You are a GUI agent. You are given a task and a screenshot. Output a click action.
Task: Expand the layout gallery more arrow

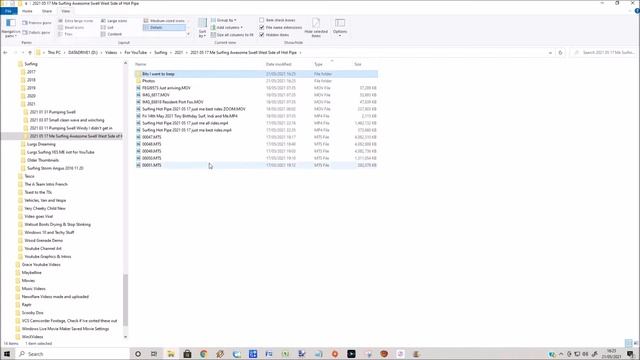(189, 34)
